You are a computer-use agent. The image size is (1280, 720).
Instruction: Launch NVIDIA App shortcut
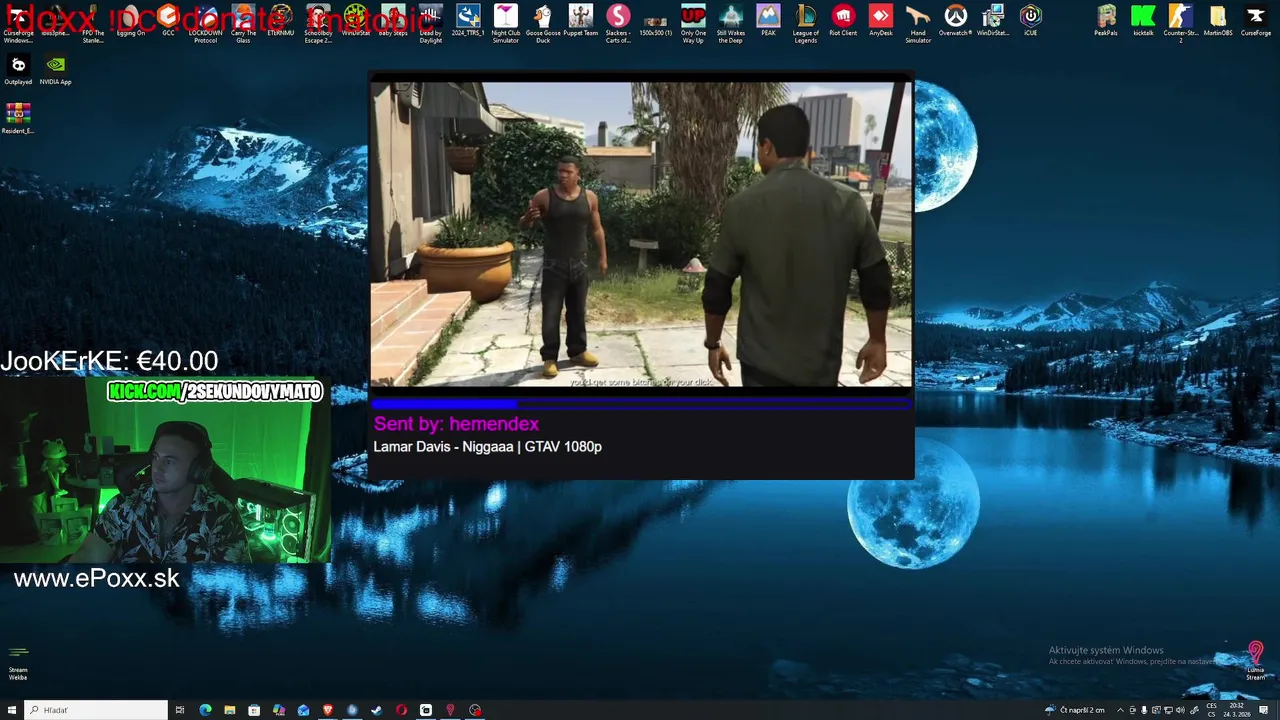tap(56, 70)
